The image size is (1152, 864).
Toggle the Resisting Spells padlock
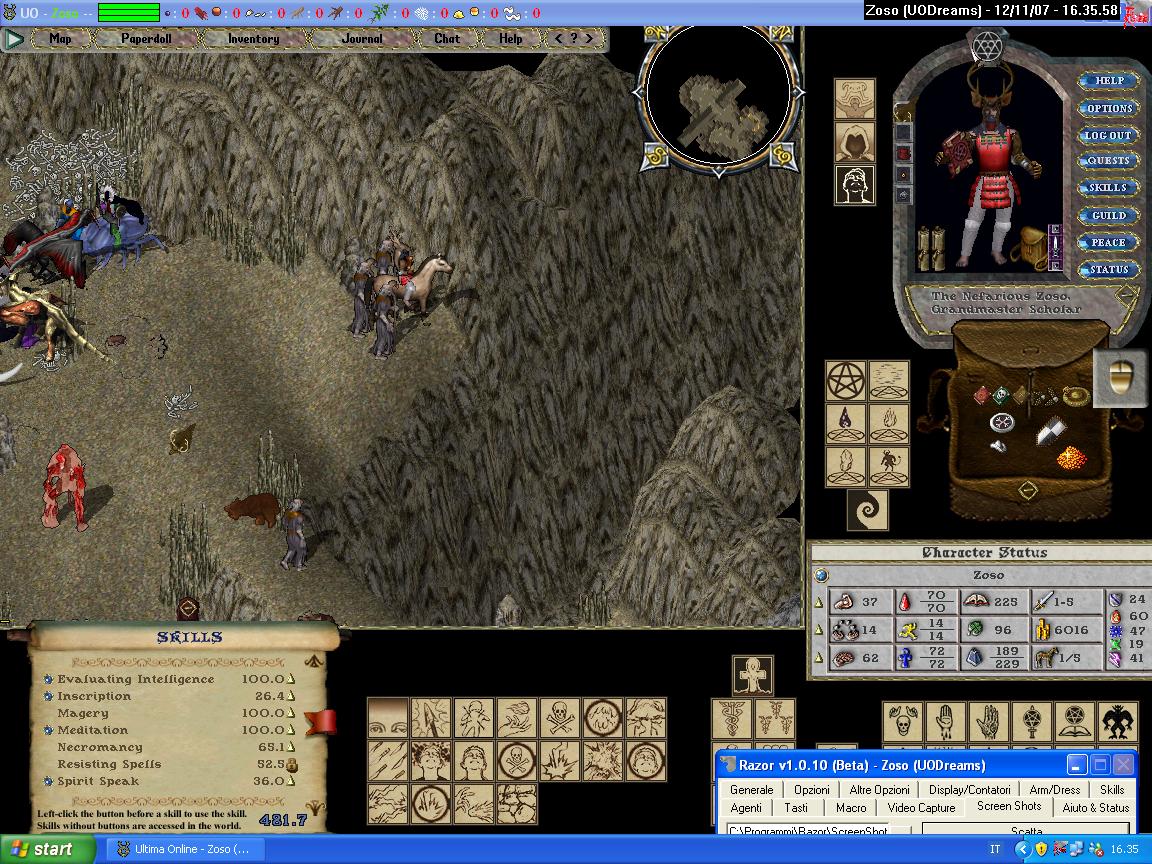(x=292, y=765)
